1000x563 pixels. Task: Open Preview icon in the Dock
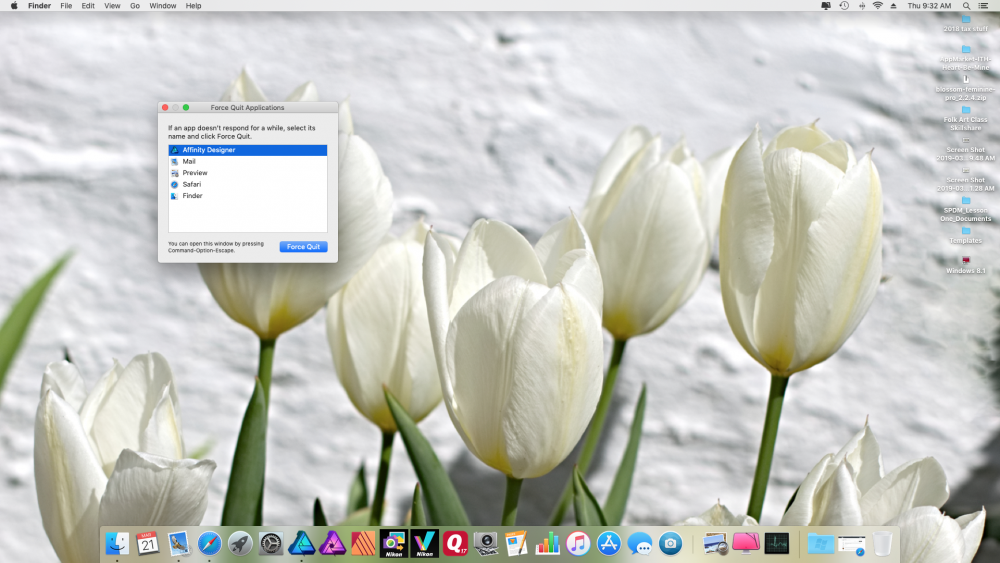pos(715,544)
